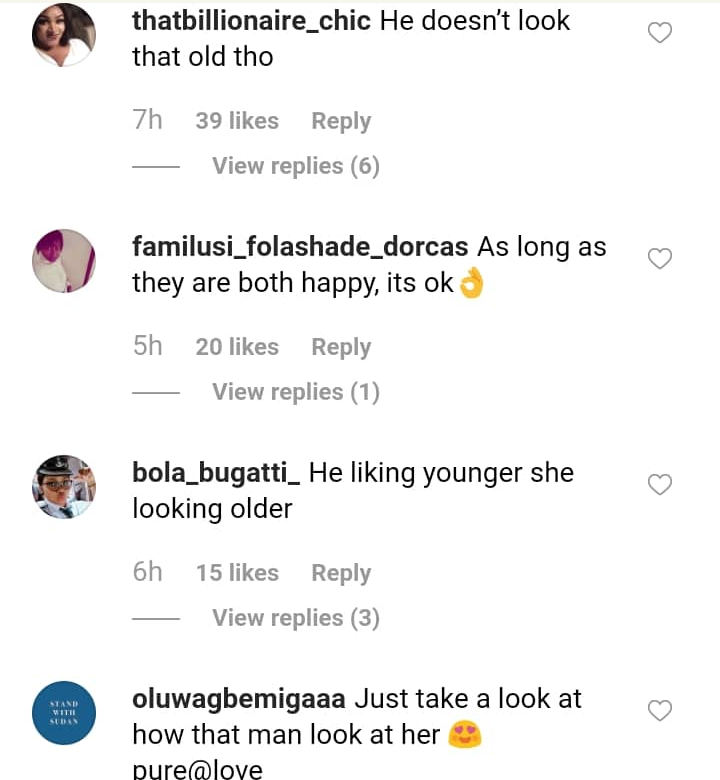Screen dimensions: 720x780
Task: Reply to familusi_folashade_dorcas
Action: point(341,347)
